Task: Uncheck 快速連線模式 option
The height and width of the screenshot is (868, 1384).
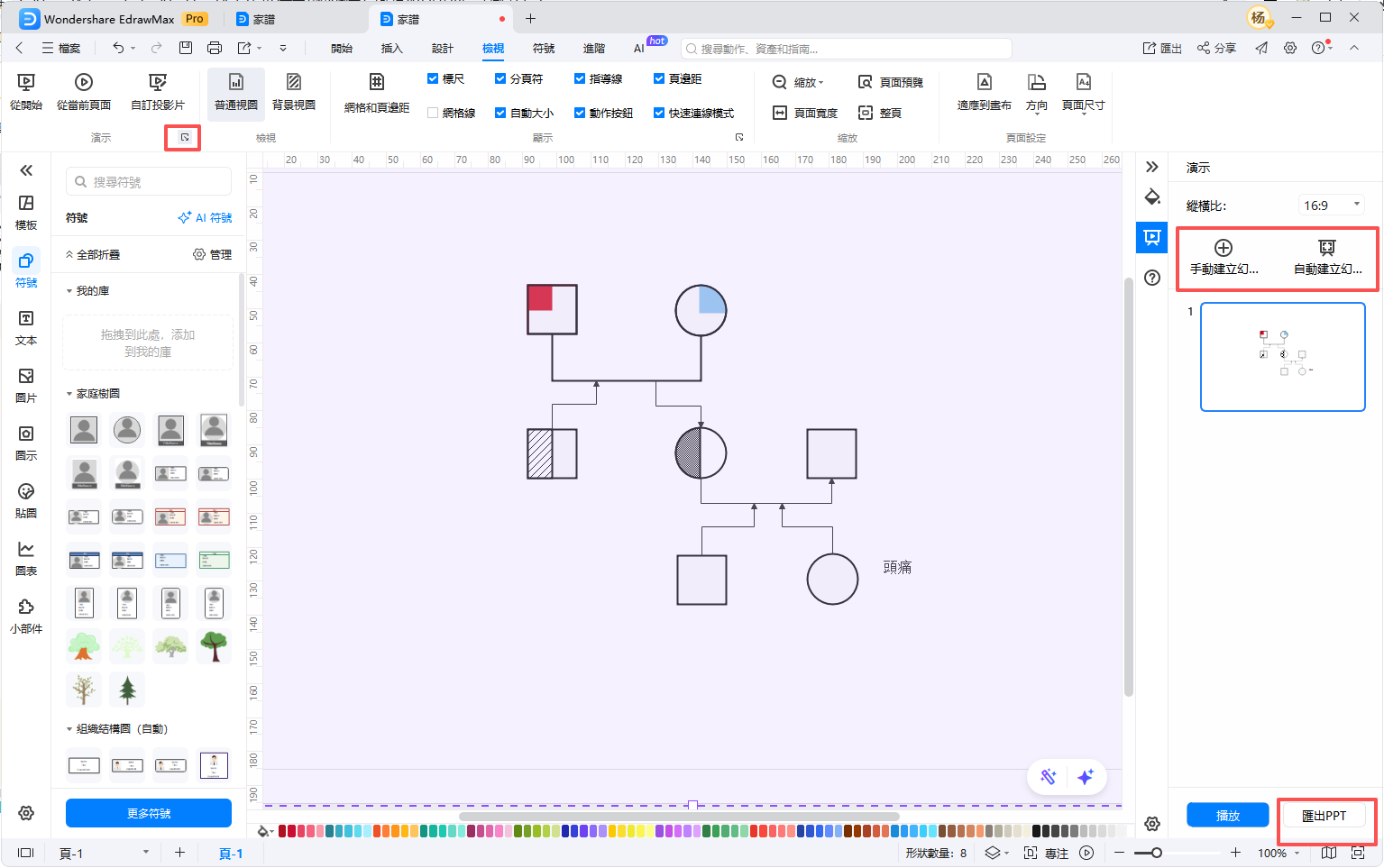Action: click(659, 114)
